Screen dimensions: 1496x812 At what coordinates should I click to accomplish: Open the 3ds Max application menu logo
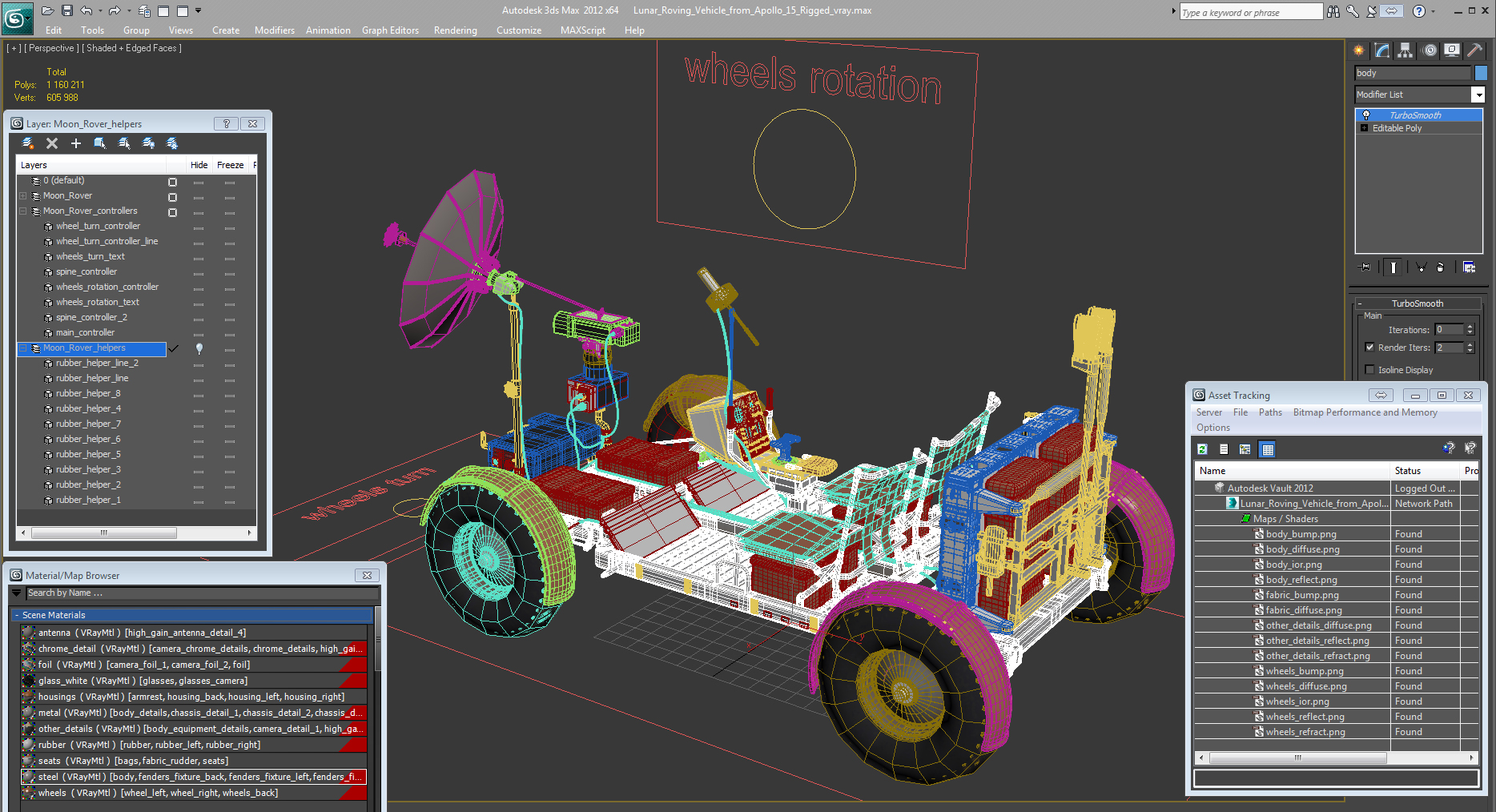click(17, 18)
